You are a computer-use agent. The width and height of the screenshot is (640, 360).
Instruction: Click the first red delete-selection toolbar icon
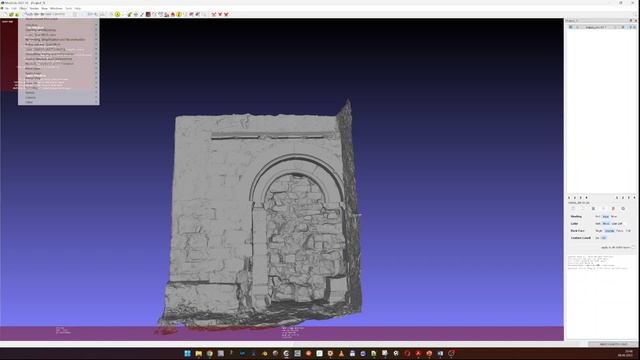(x=213, y=14)
